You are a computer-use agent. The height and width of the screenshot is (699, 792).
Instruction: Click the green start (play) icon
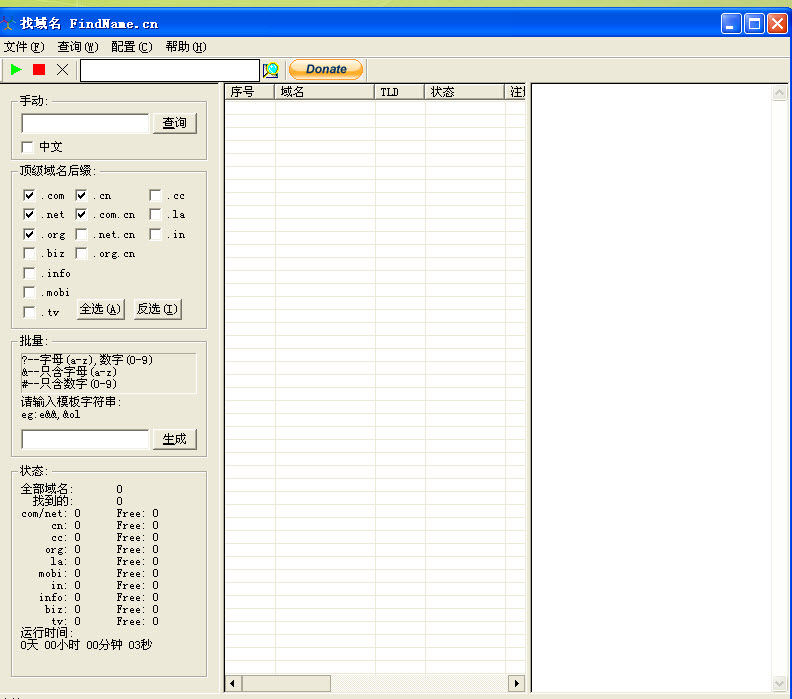pos(16,69)
